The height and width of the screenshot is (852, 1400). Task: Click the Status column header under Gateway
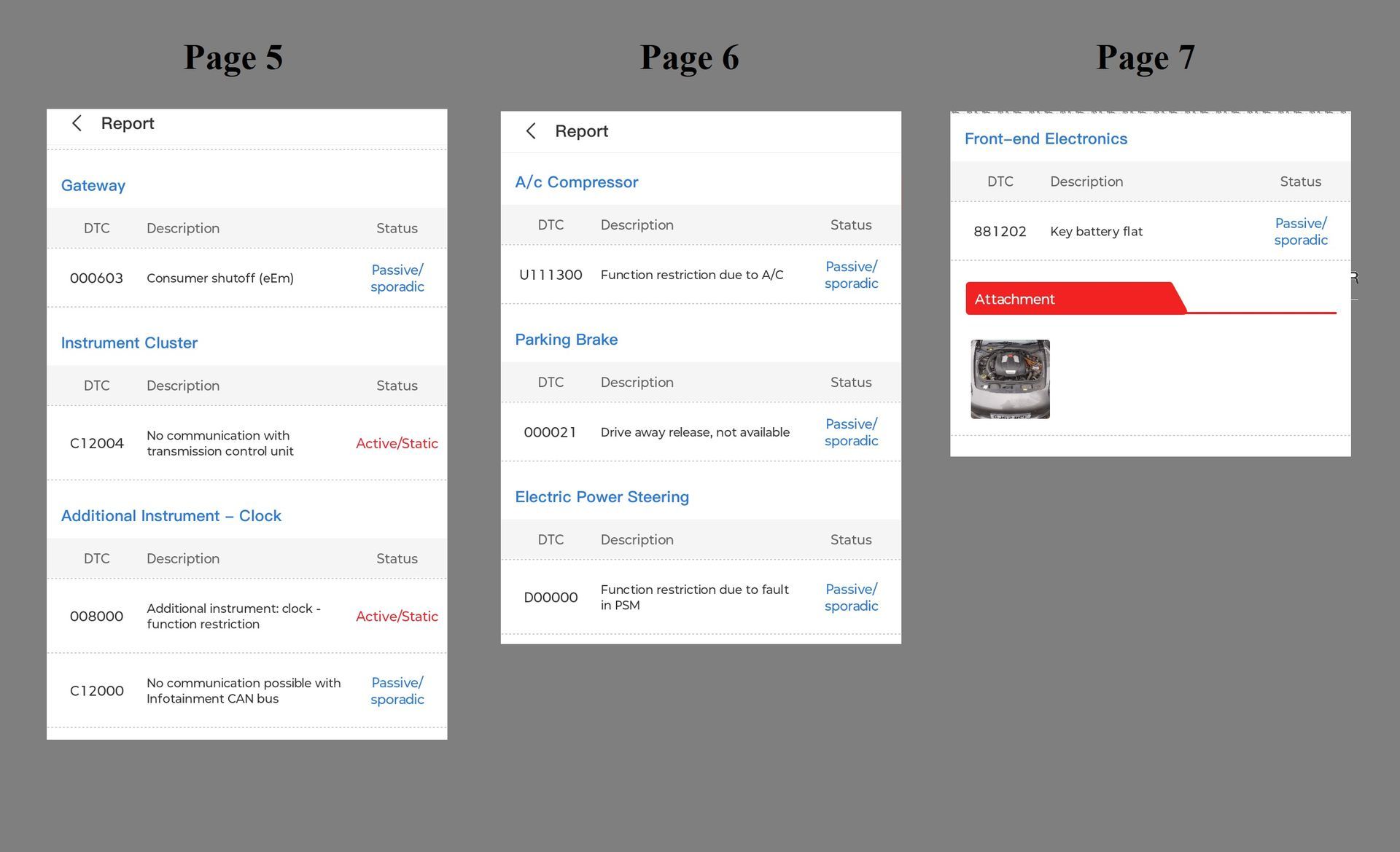coord(397,228)
